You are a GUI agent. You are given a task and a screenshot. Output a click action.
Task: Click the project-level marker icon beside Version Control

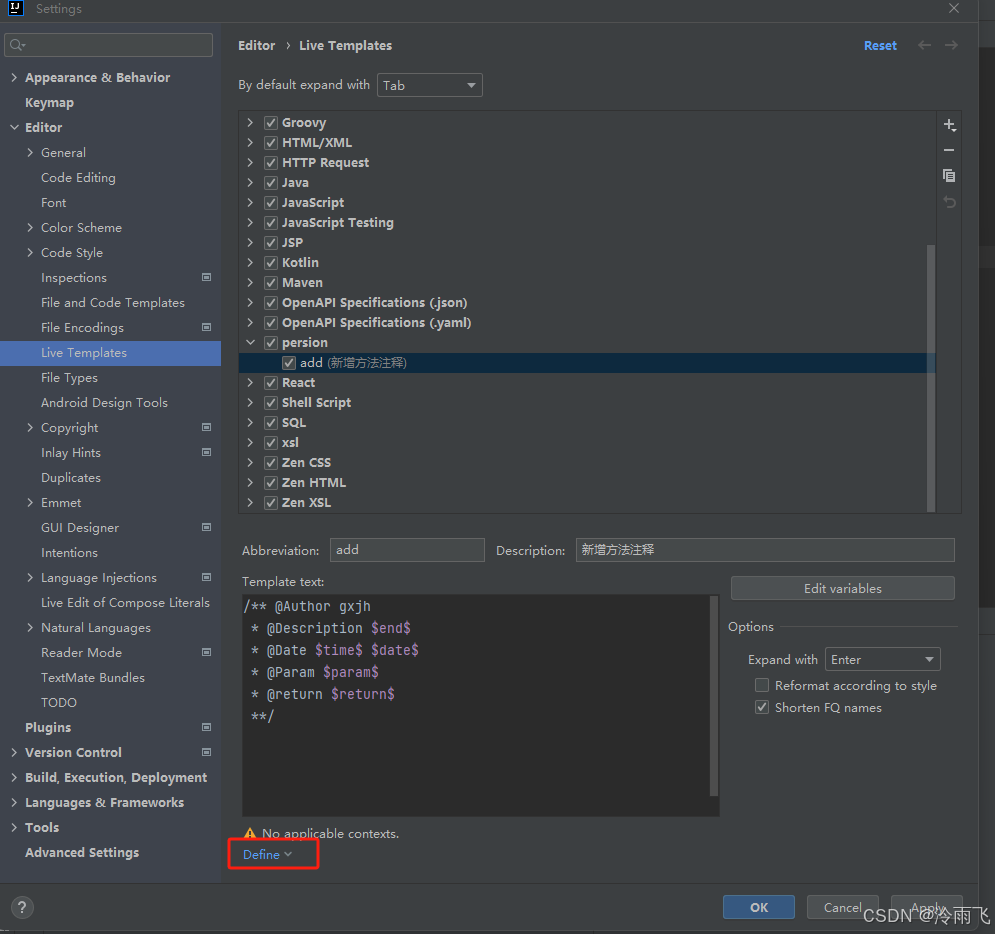(206, 753)
